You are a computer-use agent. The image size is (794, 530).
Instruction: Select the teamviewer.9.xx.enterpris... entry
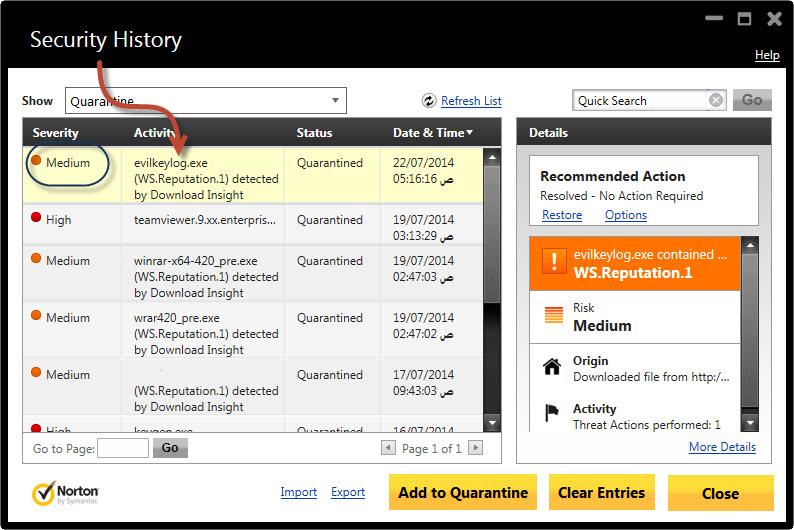205,220
